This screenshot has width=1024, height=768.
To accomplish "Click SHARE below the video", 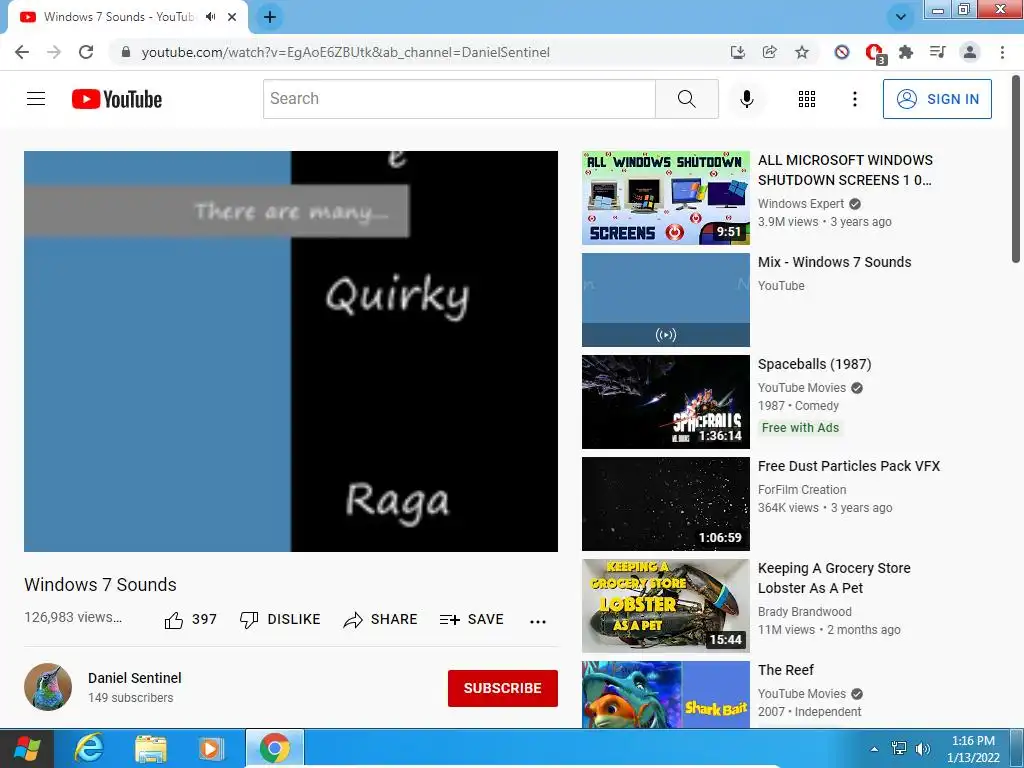I will click(x=380, y=619).
